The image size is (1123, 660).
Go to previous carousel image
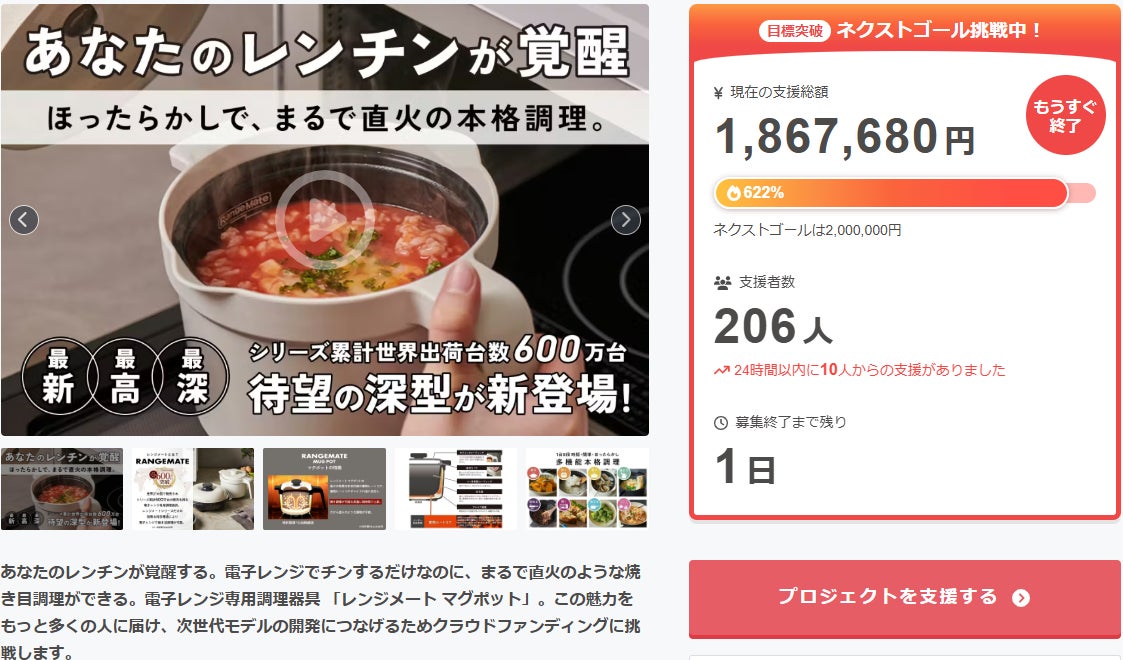24,220
